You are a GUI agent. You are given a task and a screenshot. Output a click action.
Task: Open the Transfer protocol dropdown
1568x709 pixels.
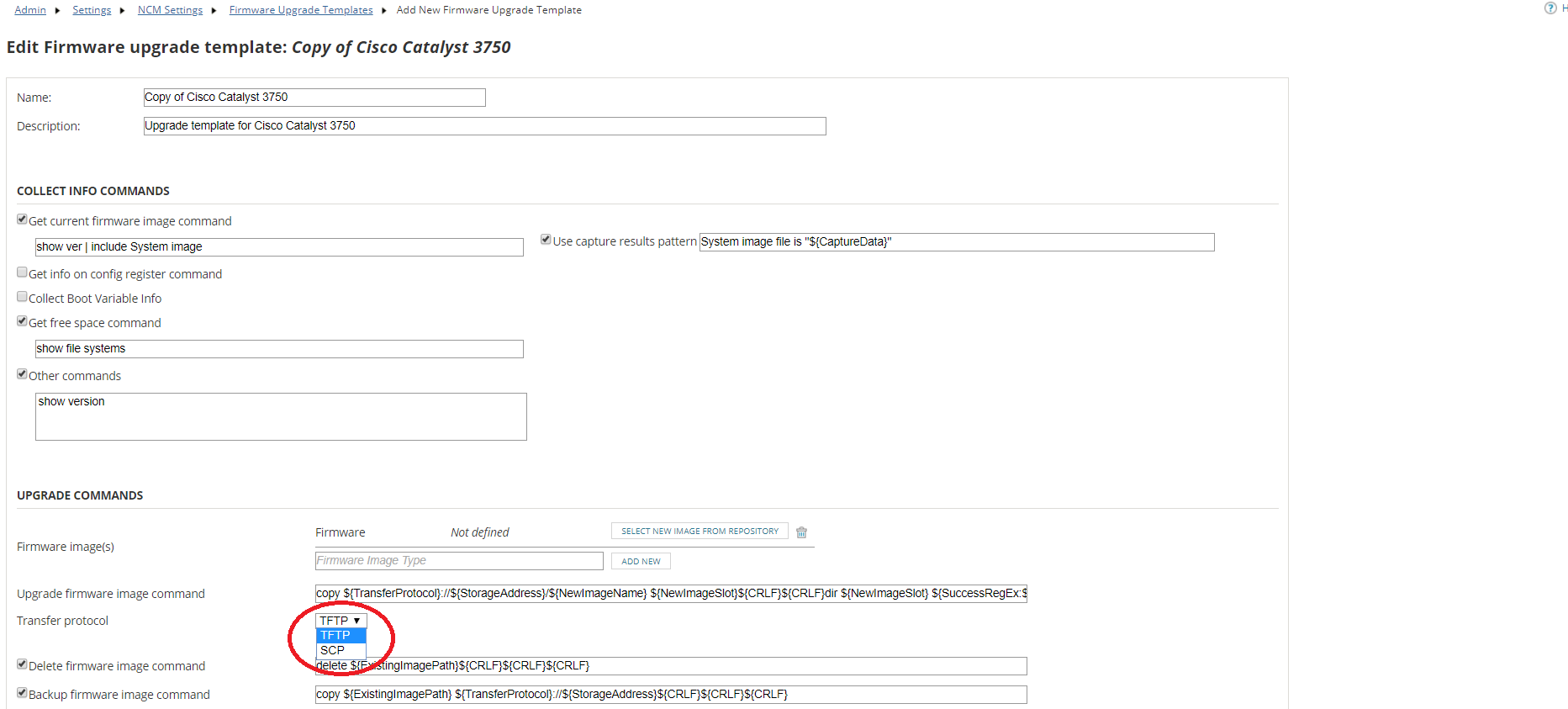click(341, 621)
